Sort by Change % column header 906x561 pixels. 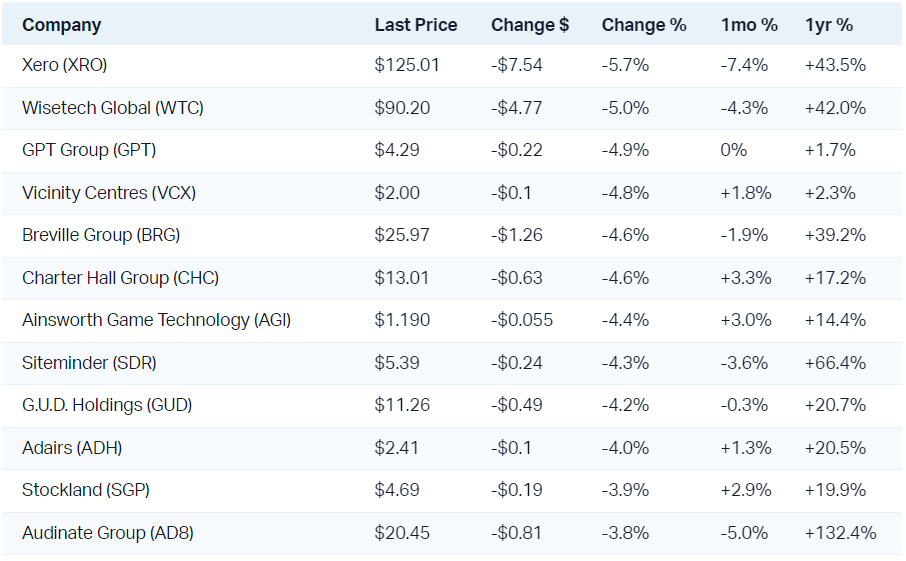click(644, 25)
